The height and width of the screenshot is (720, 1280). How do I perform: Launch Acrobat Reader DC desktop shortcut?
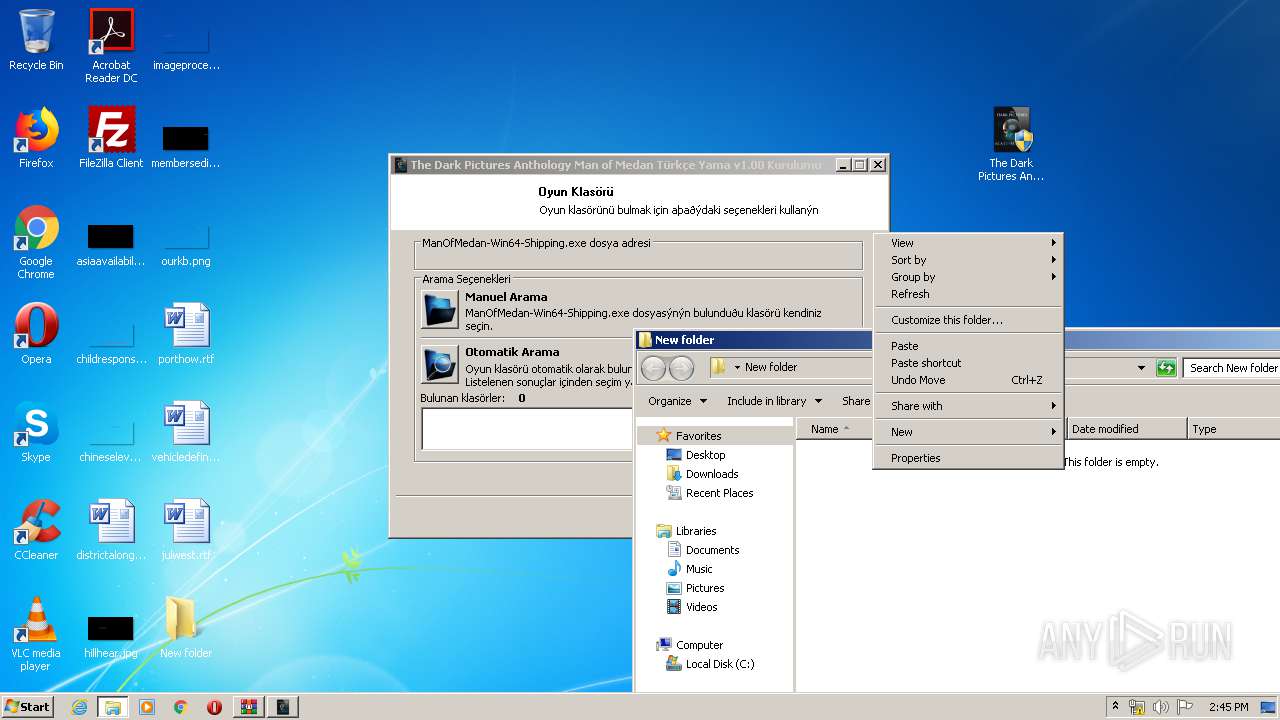tap(111, 46)
